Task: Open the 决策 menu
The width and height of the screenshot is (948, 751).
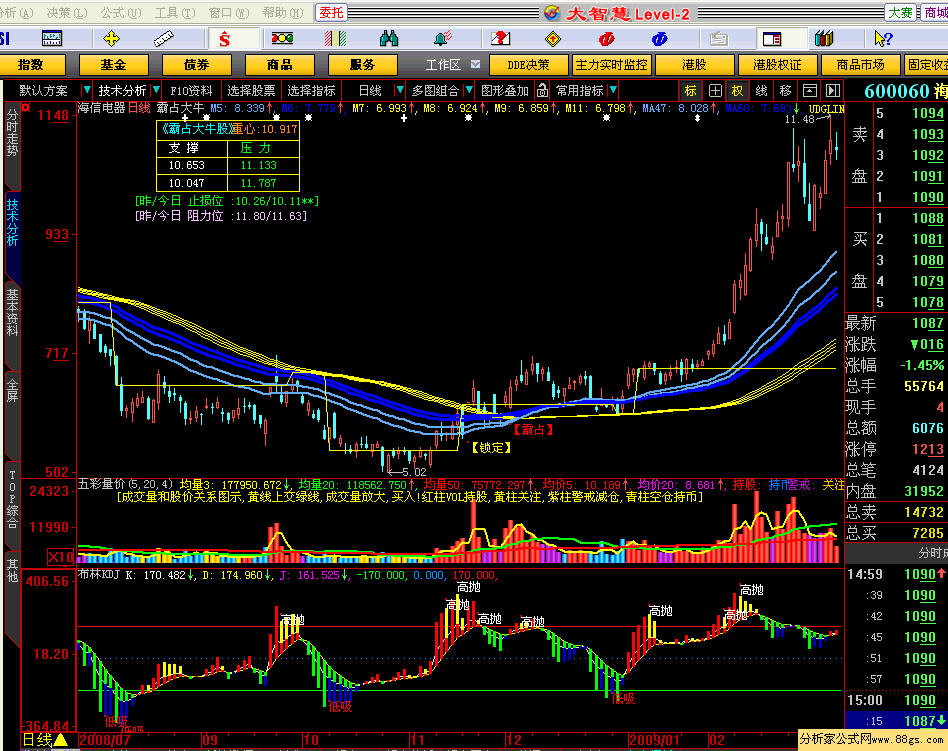Action: pos(67,13)
